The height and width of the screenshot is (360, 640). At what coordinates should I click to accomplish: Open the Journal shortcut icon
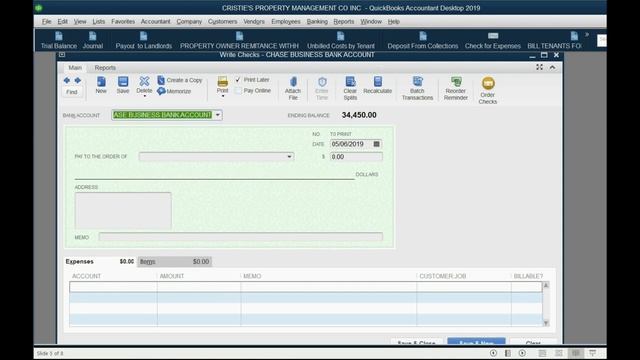point(93,36)
